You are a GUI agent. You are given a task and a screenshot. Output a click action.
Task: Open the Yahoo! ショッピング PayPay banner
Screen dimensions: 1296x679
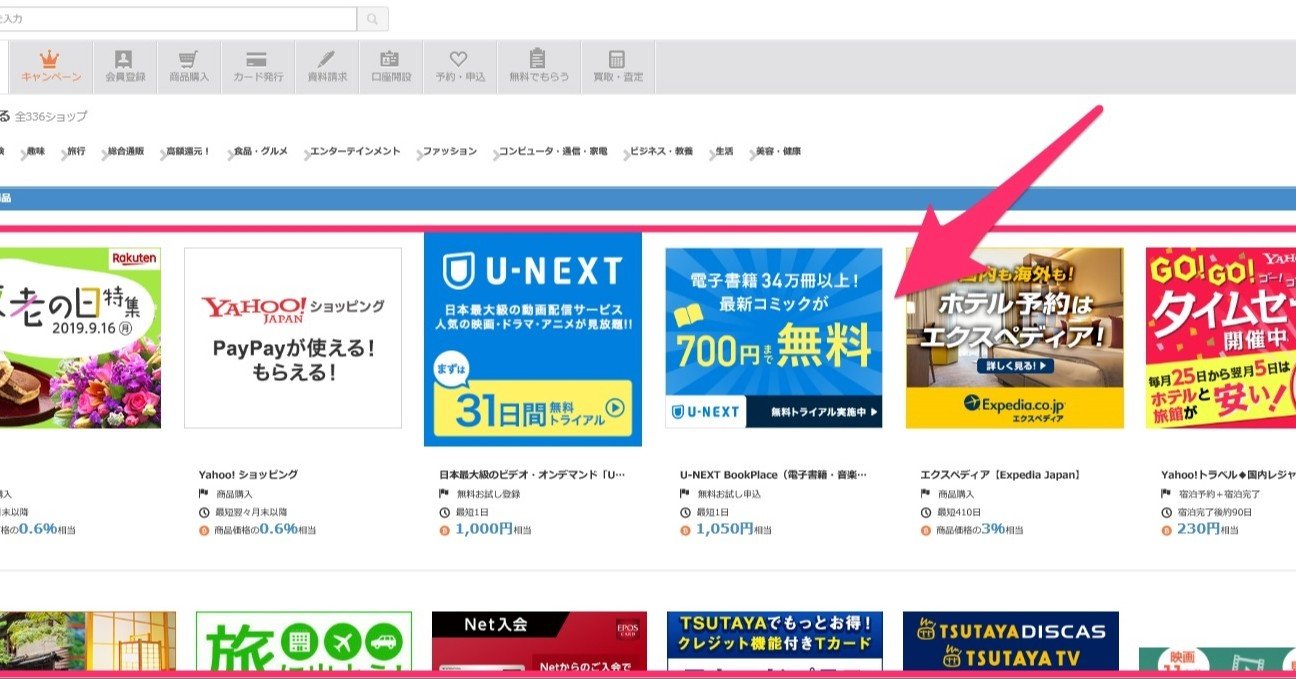coord(293,338)
